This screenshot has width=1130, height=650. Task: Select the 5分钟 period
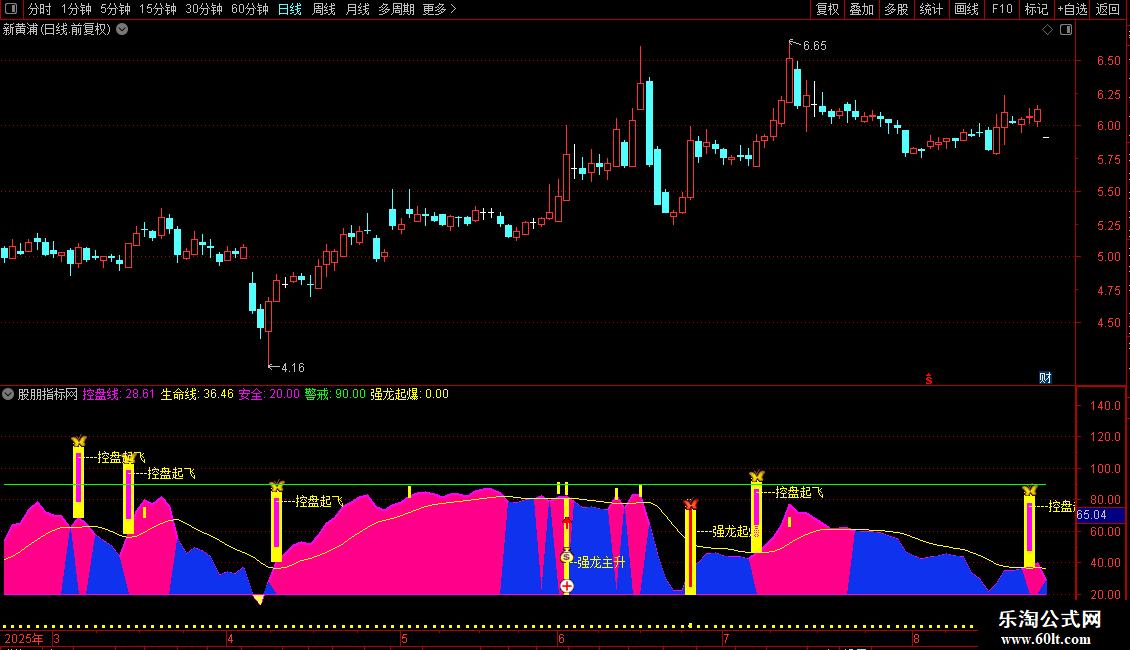pos(115,9)
